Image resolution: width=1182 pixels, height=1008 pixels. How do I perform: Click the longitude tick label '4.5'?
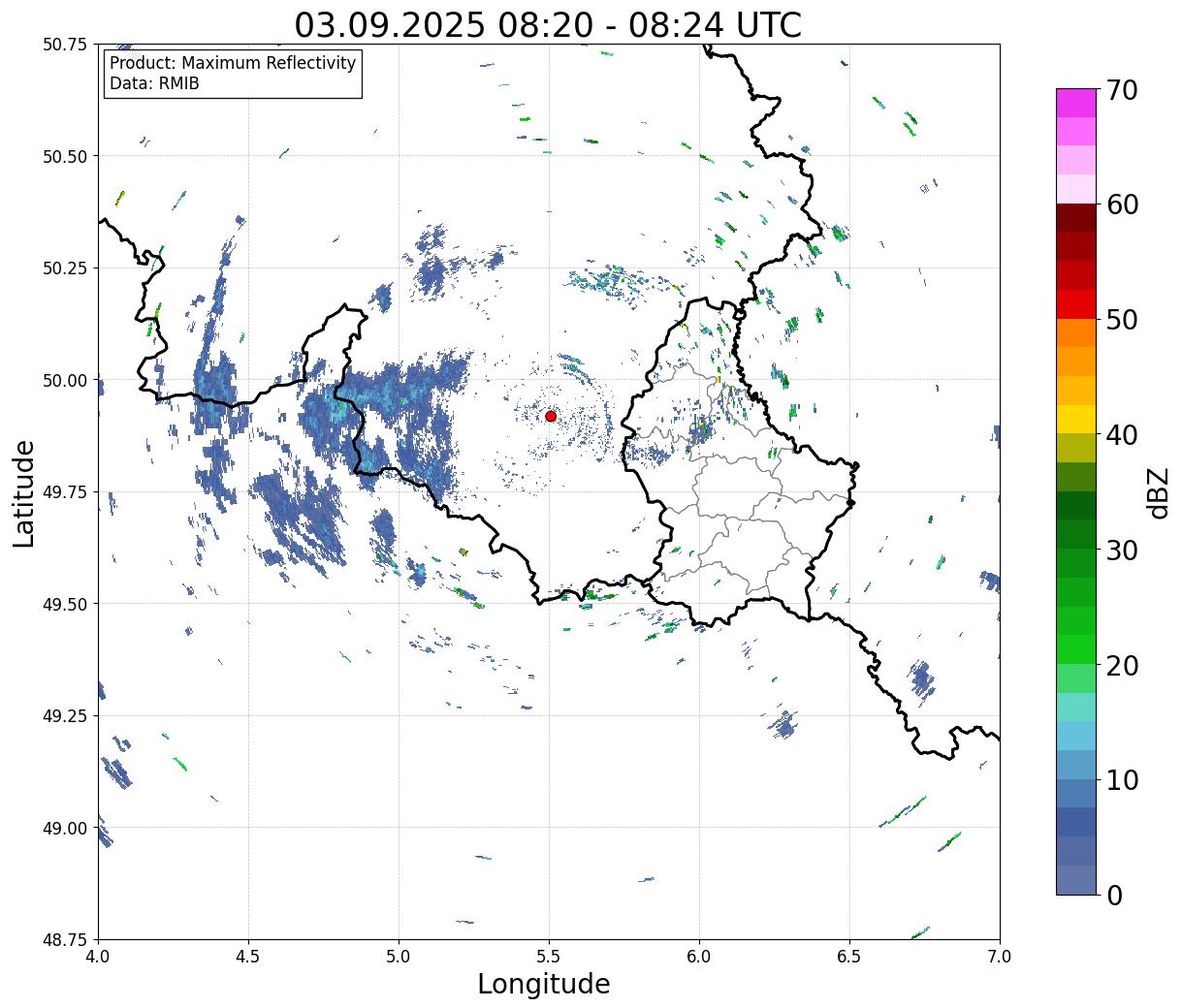(248, 956)
